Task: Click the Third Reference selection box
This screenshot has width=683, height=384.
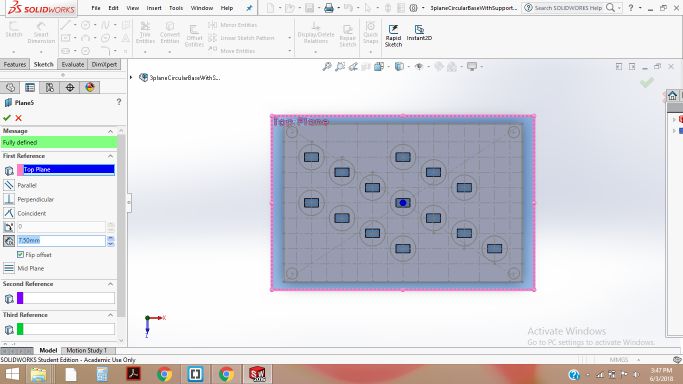Action: (66, 329)
